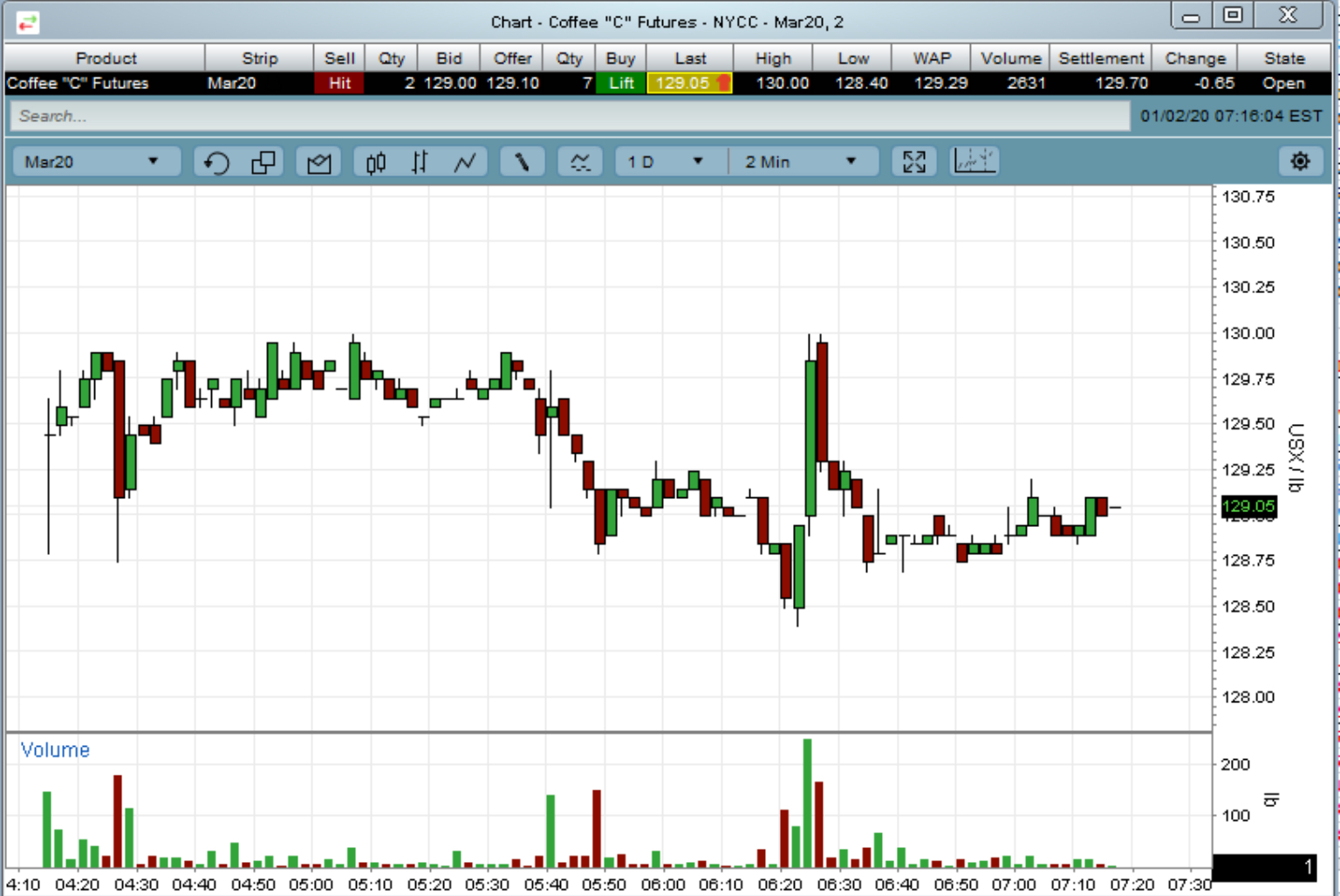
Task: Open the Mar20 strip dropdown
Action: (94, 162)
